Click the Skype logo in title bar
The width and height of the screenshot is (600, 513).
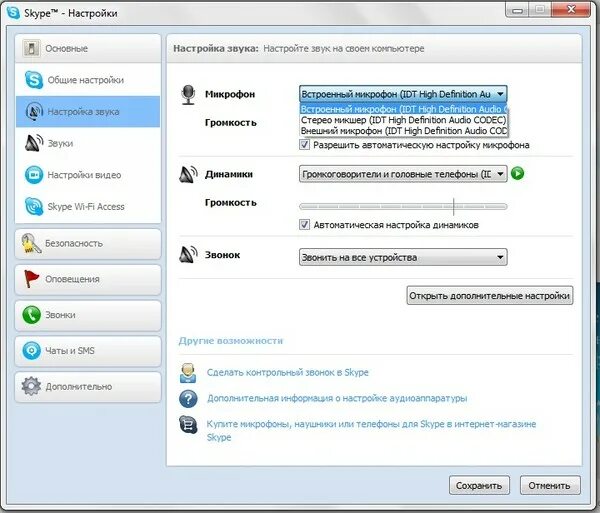point(13,12)
